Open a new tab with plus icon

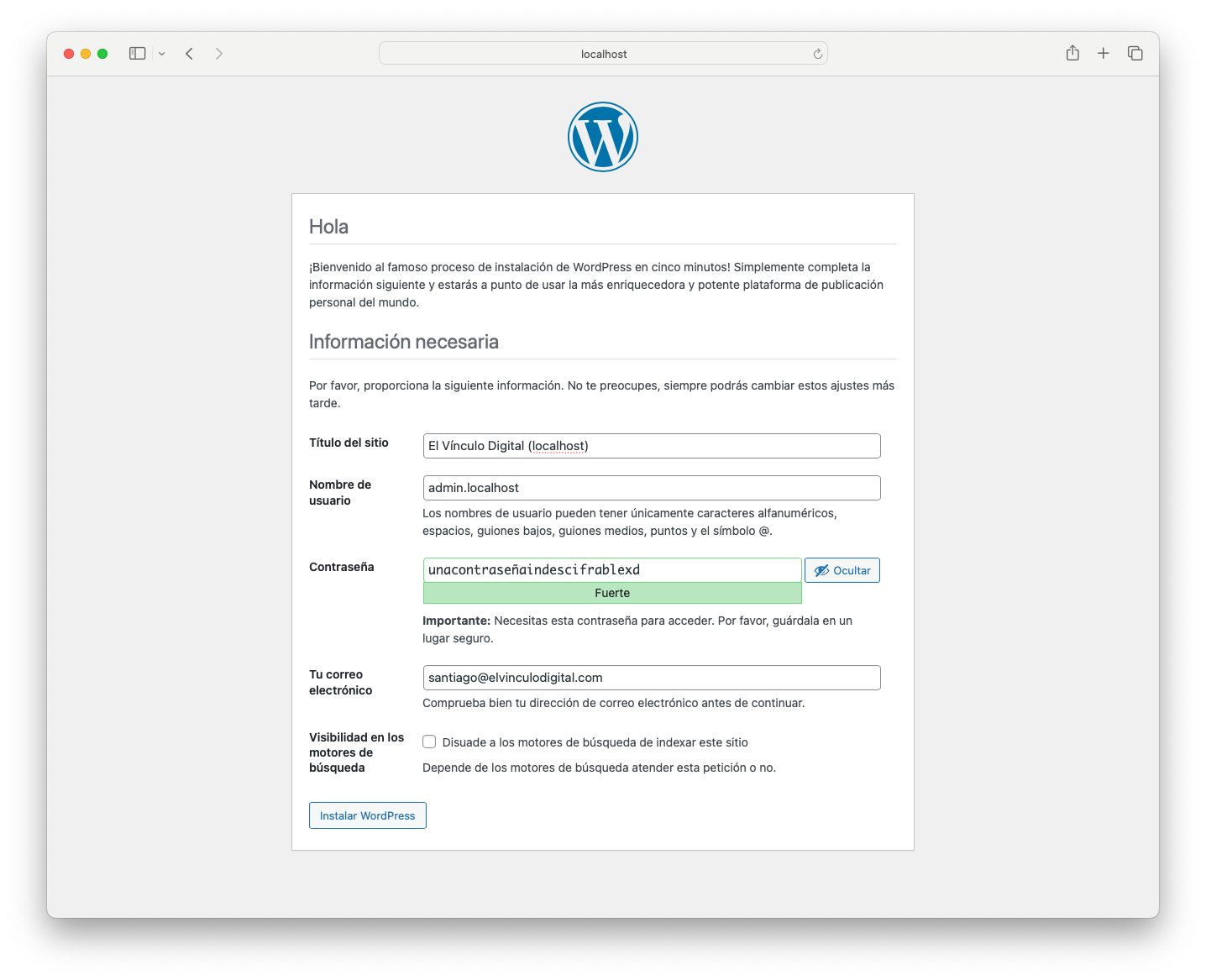click(1104, 54)
